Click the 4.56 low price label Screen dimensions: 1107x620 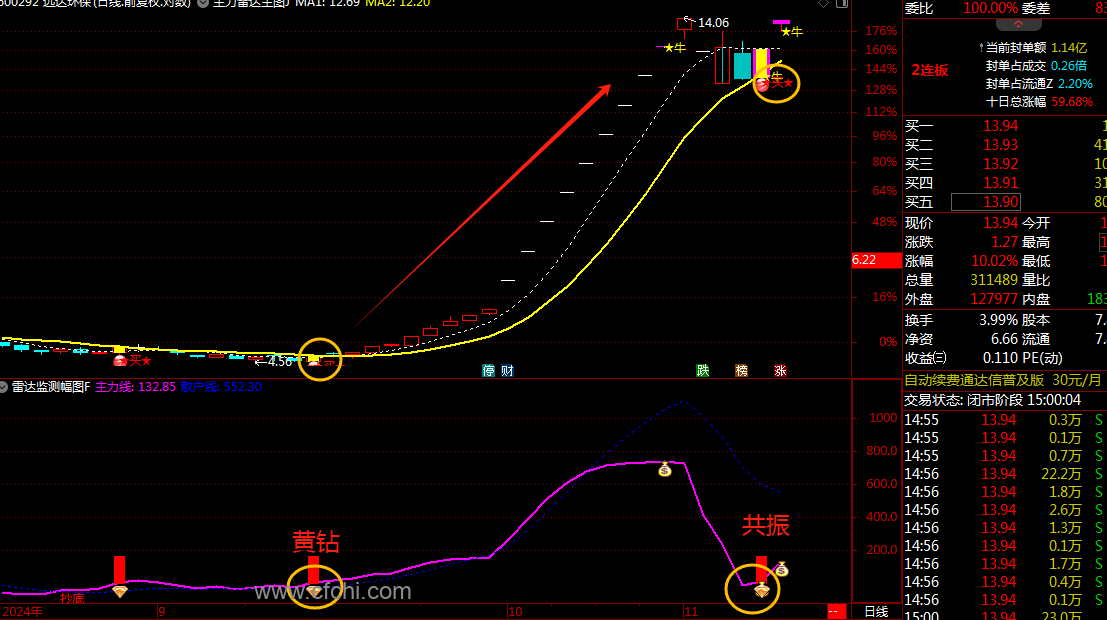pos(280,362)
